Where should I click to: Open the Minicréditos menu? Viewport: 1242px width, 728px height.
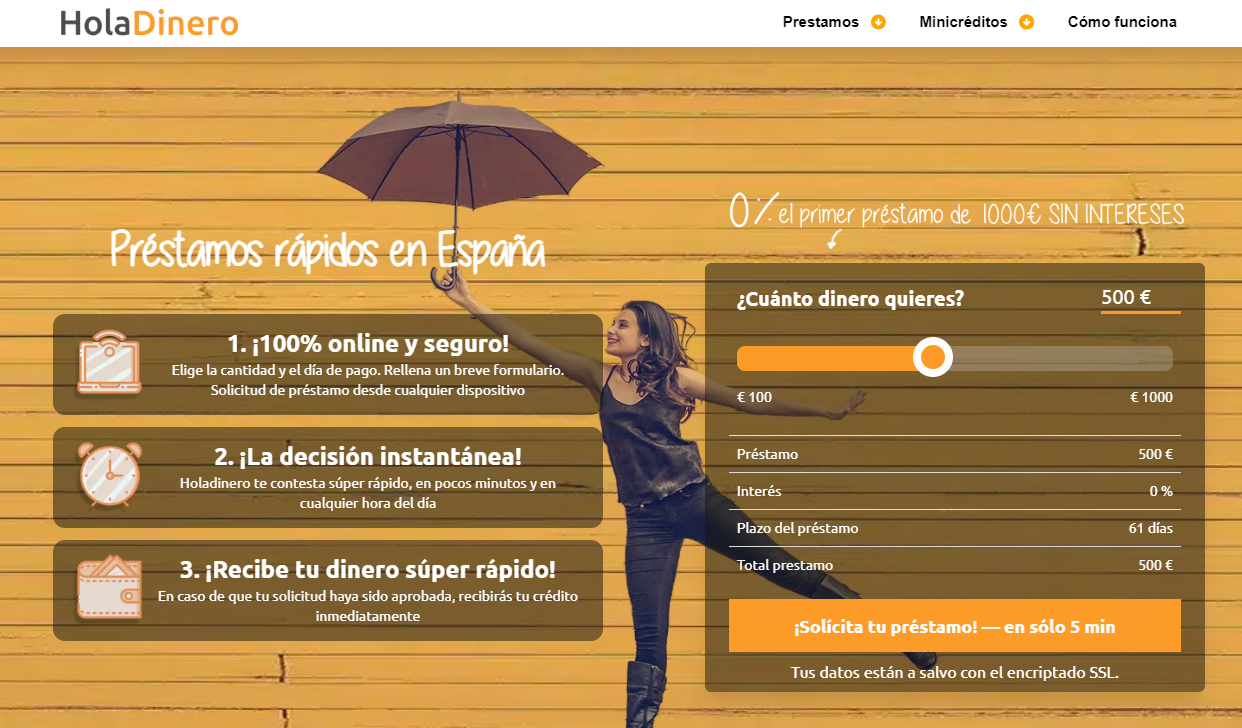(963, 22)
